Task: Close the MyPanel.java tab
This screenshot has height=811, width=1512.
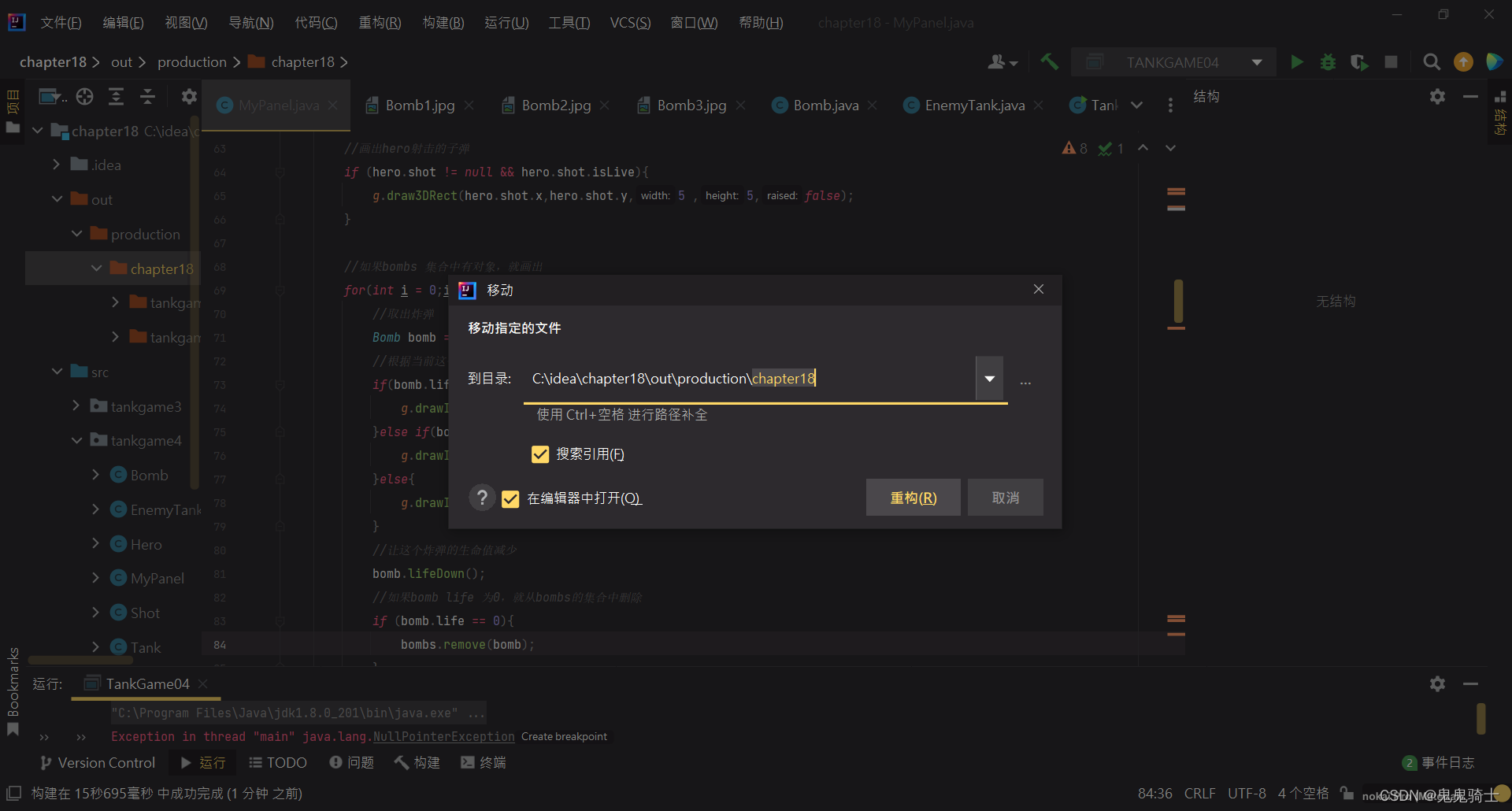Action: pos(333,105)
